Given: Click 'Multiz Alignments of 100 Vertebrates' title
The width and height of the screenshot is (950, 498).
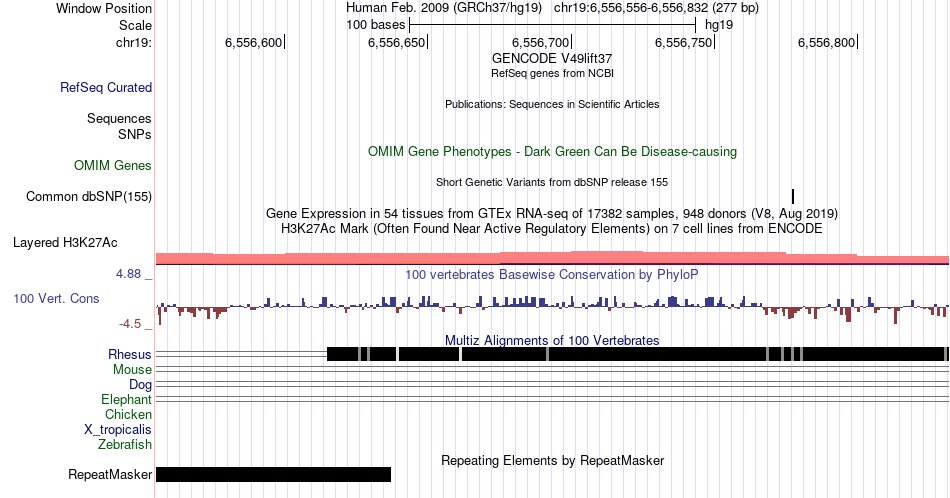Looking at the screenshot, I should [x=552, y=340].
